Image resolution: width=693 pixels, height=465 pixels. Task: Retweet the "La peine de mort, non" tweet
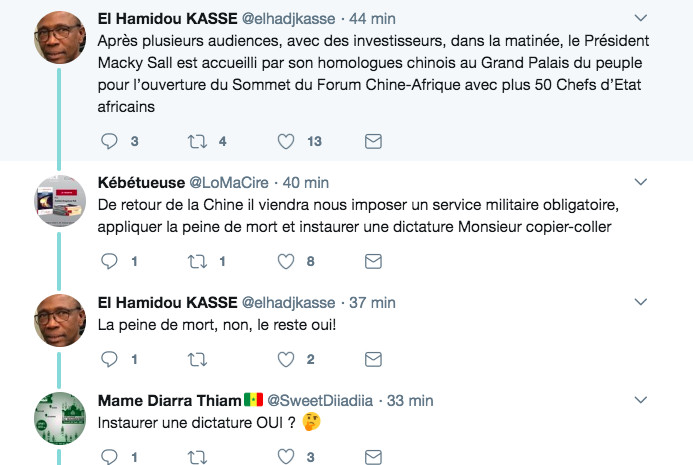point(200,359)
